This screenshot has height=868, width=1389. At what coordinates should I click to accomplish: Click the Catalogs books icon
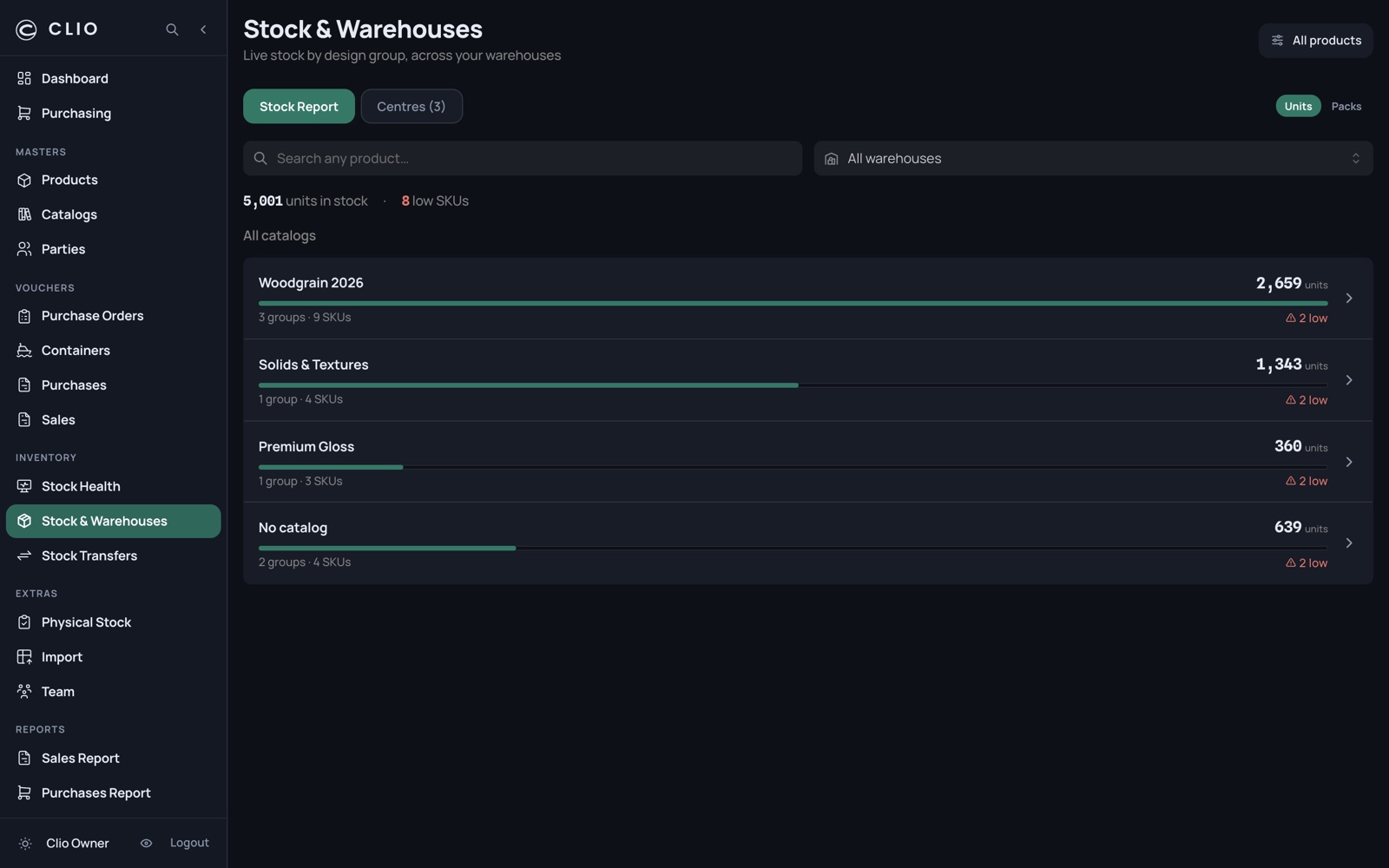click(24, 214)
